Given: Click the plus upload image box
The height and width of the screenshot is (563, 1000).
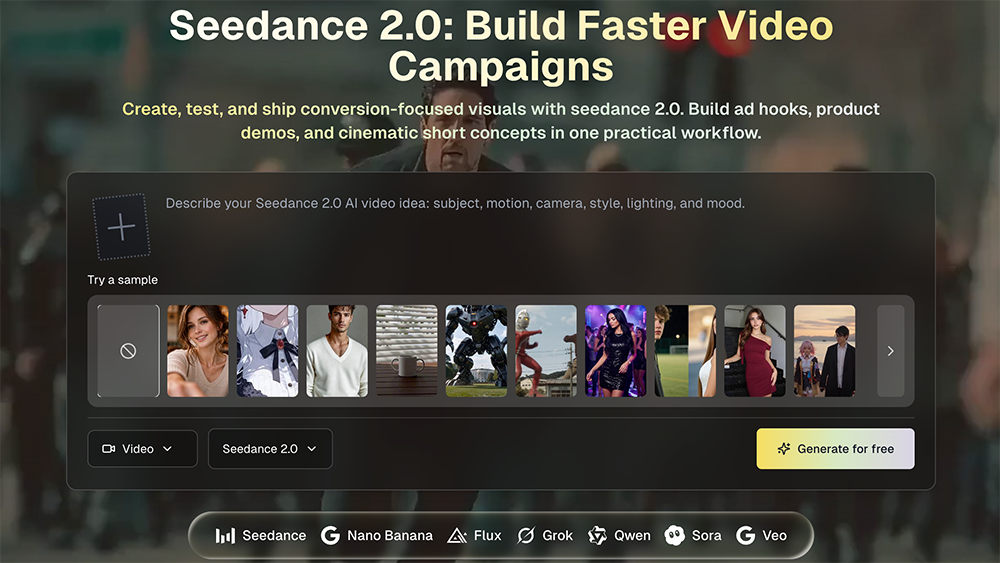Looking at the screenshot, I should click(121, 227).
